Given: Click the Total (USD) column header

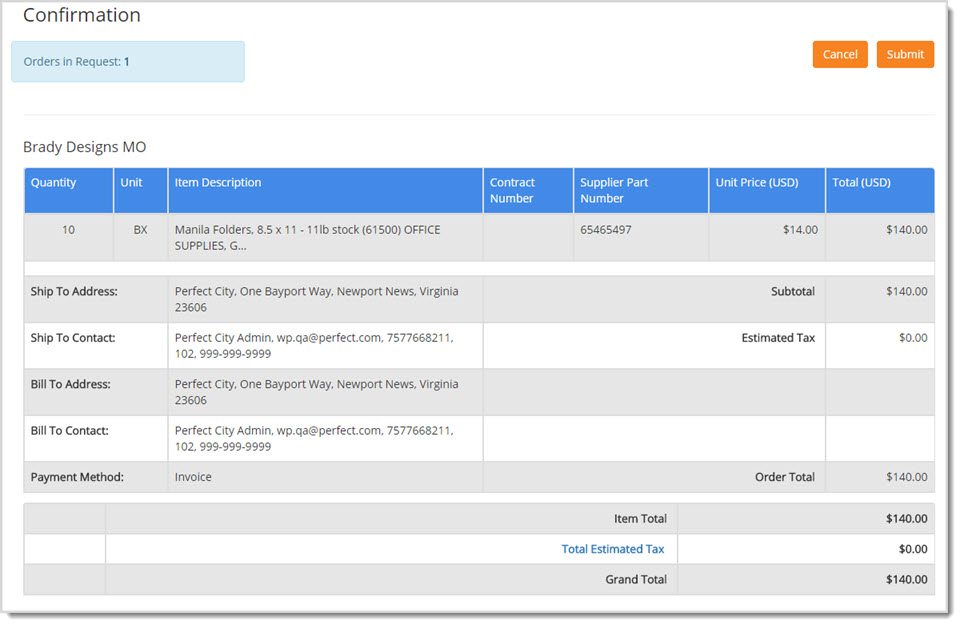Looking at the screenshot, I should tap(880, 190).
